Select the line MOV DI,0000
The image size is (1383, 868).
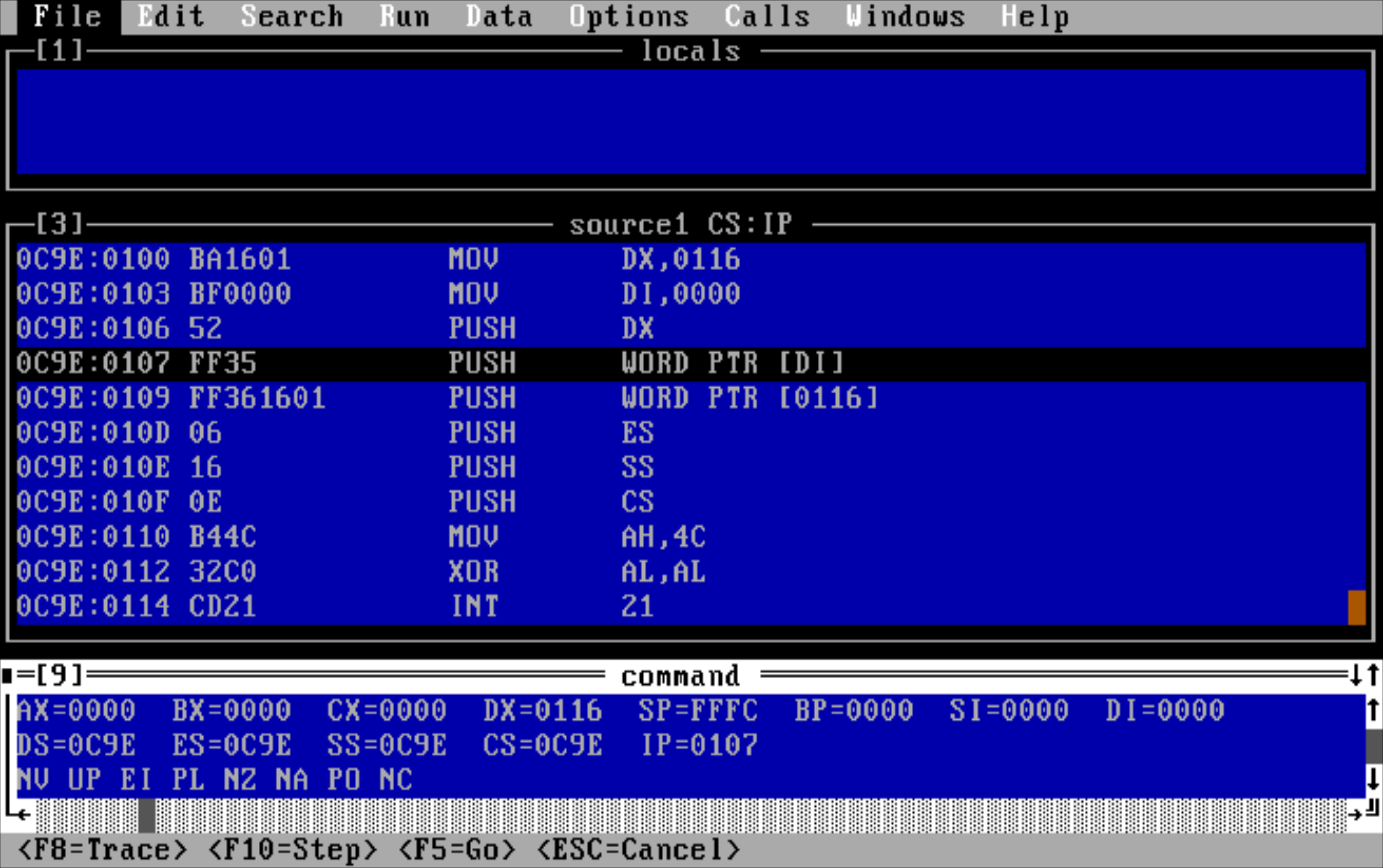tap(691, 294)
